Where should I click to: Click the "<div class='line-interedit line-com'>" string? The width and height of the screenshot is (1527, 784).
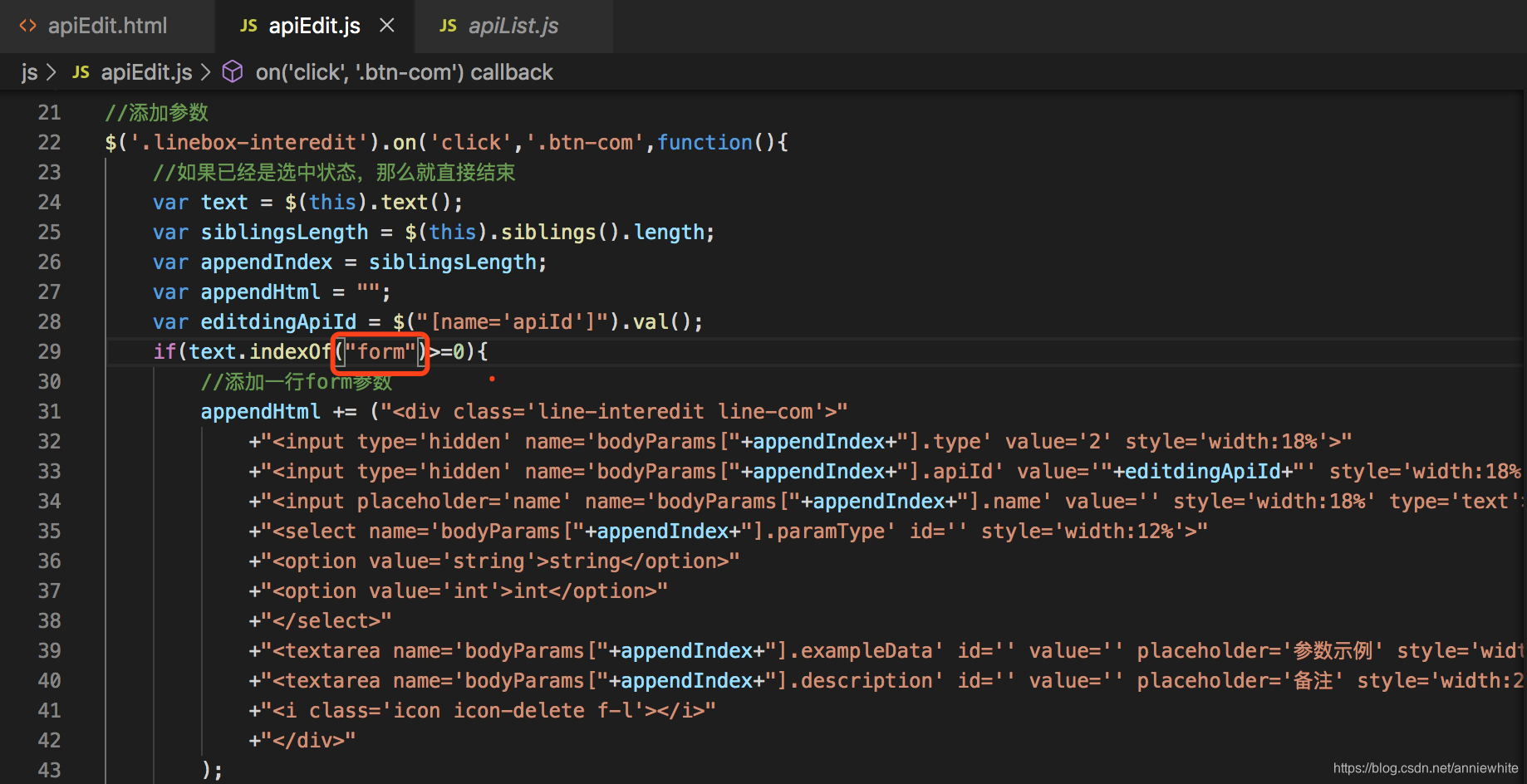click(x=615, y=411)
